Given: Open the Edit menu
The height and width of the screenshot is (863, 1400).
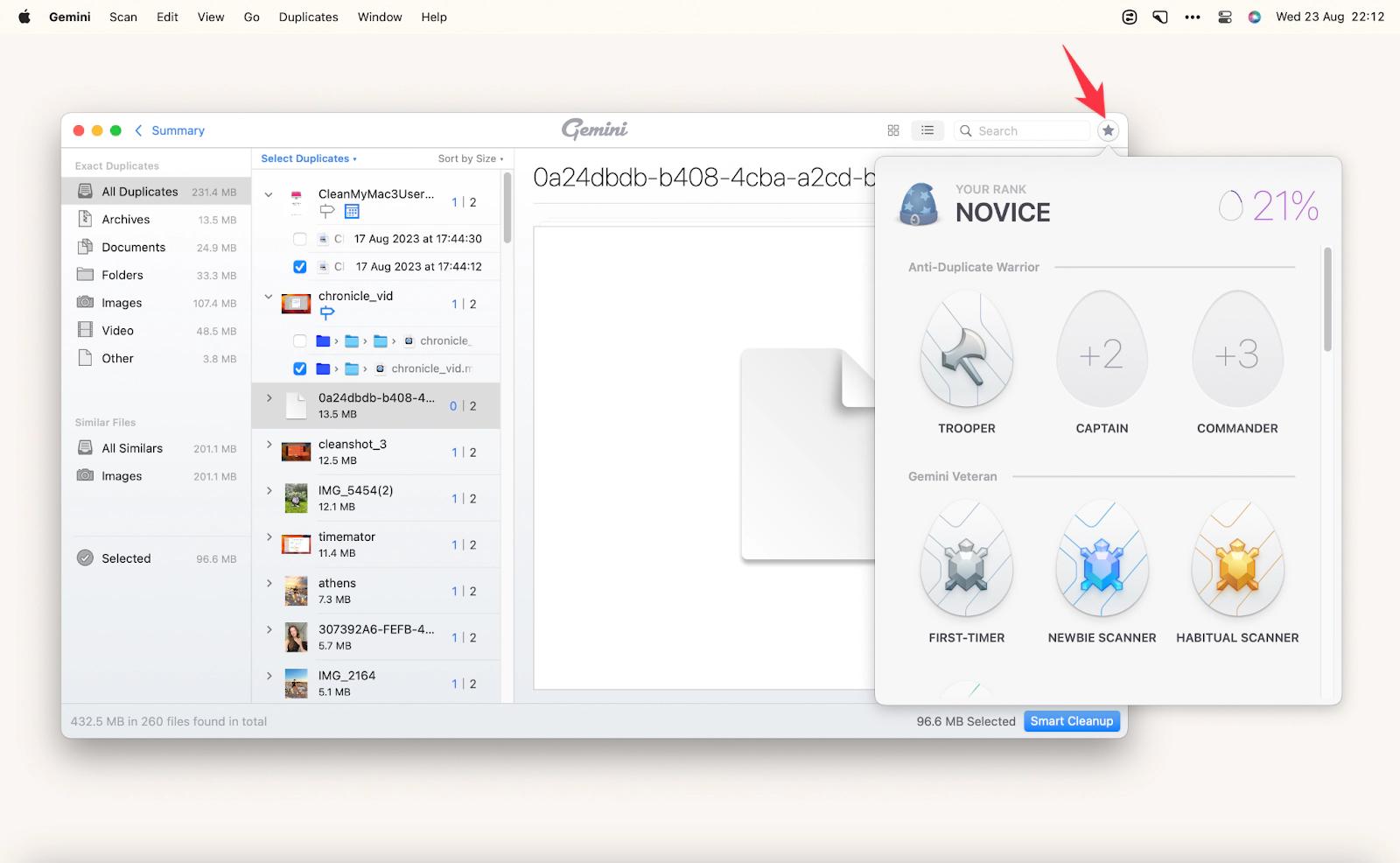Looking at the screenshot, I should 167,17.
